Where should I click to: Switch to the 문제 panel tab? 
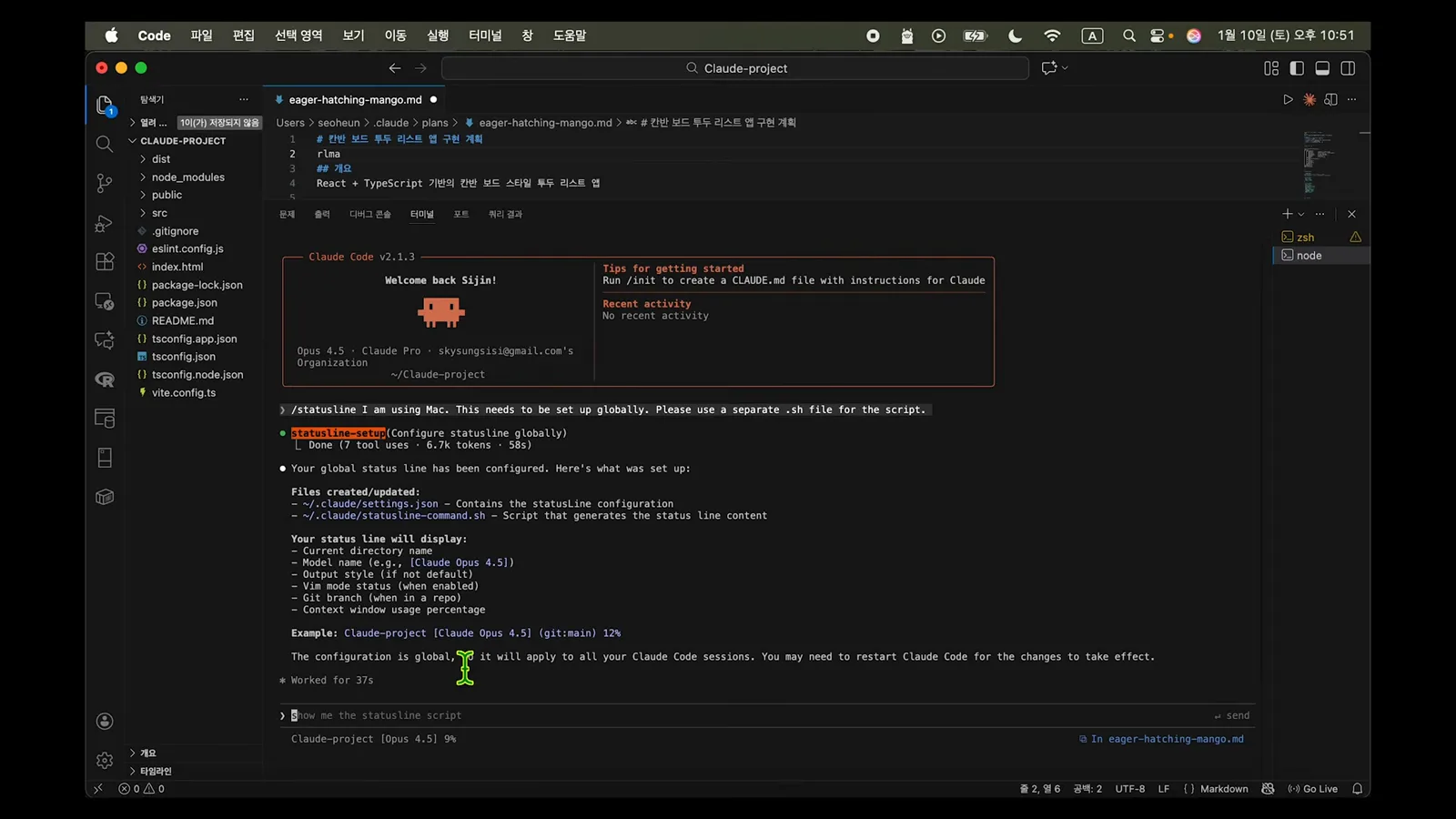(287, 215)
